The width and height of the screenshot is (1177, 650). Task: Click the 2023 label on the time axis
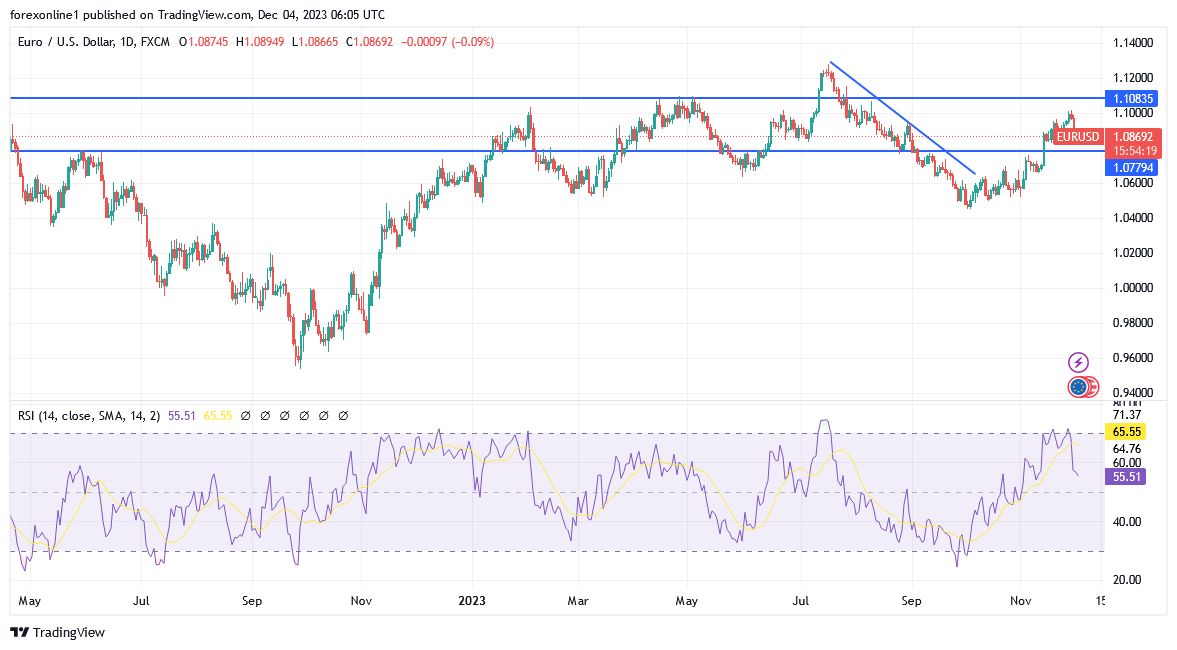tap(471, 601)
